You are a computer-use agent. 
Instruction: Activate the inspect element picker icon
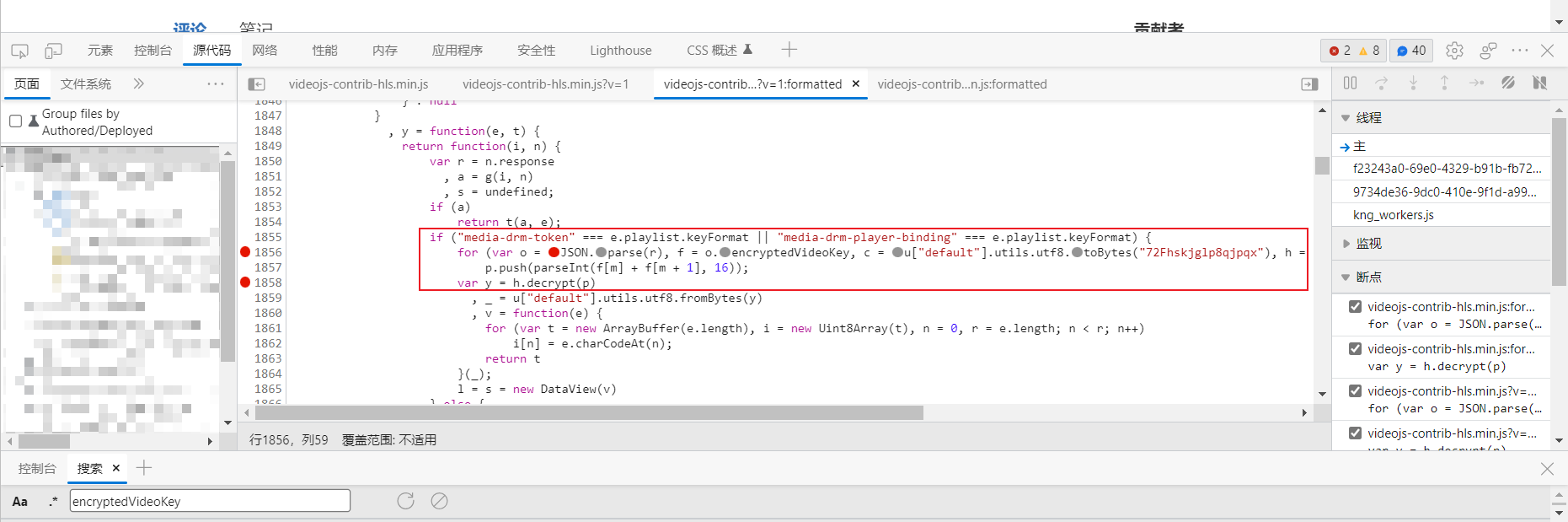click(19, 51)
